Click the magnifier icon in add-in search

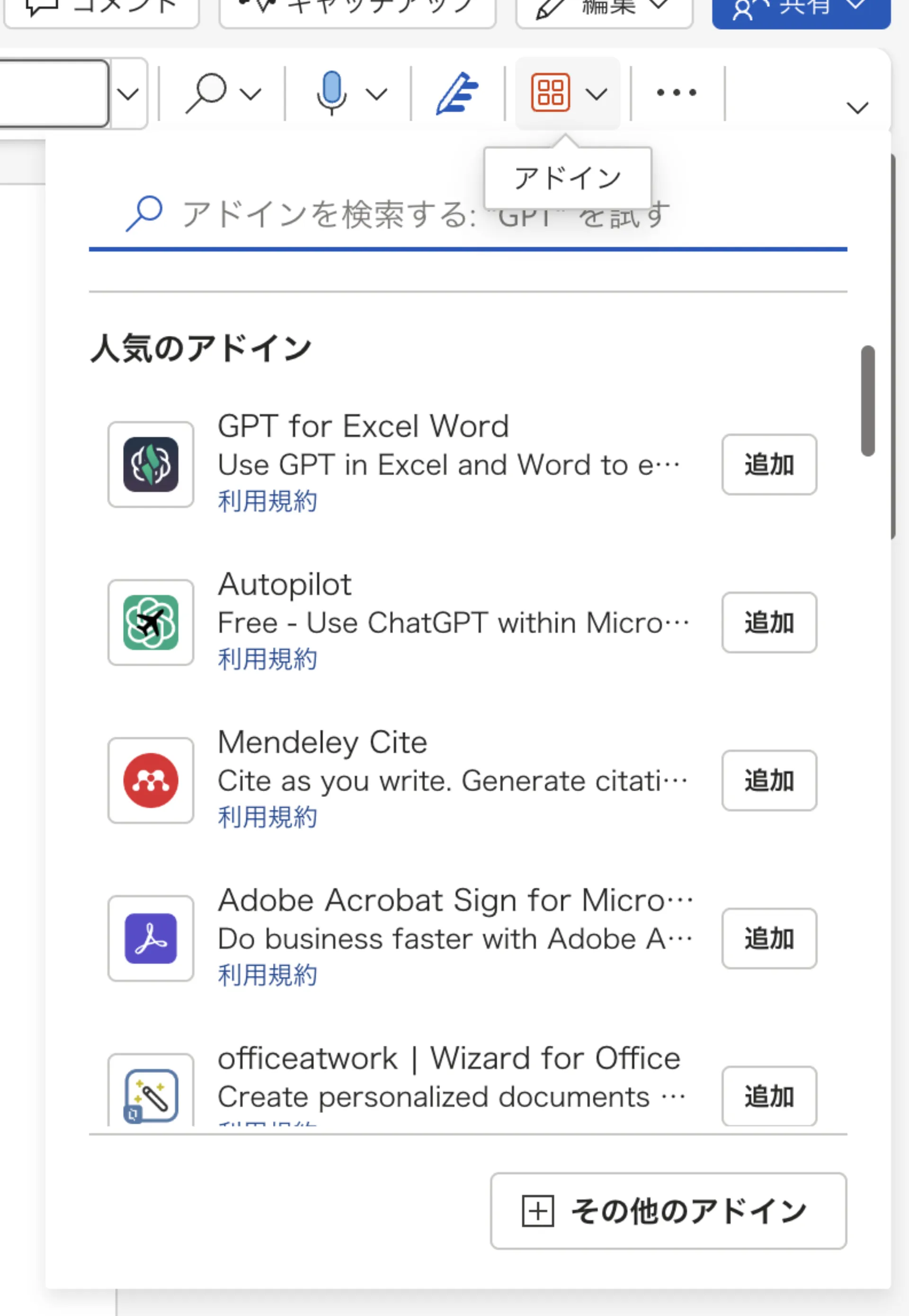click(x=144, y=213)
